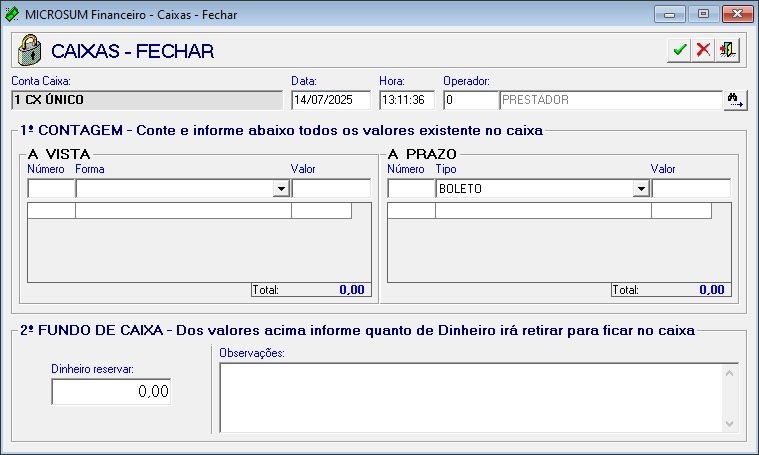Click the A Prazo Total value 0,00

pyautogui.click(x=712, y=290)
